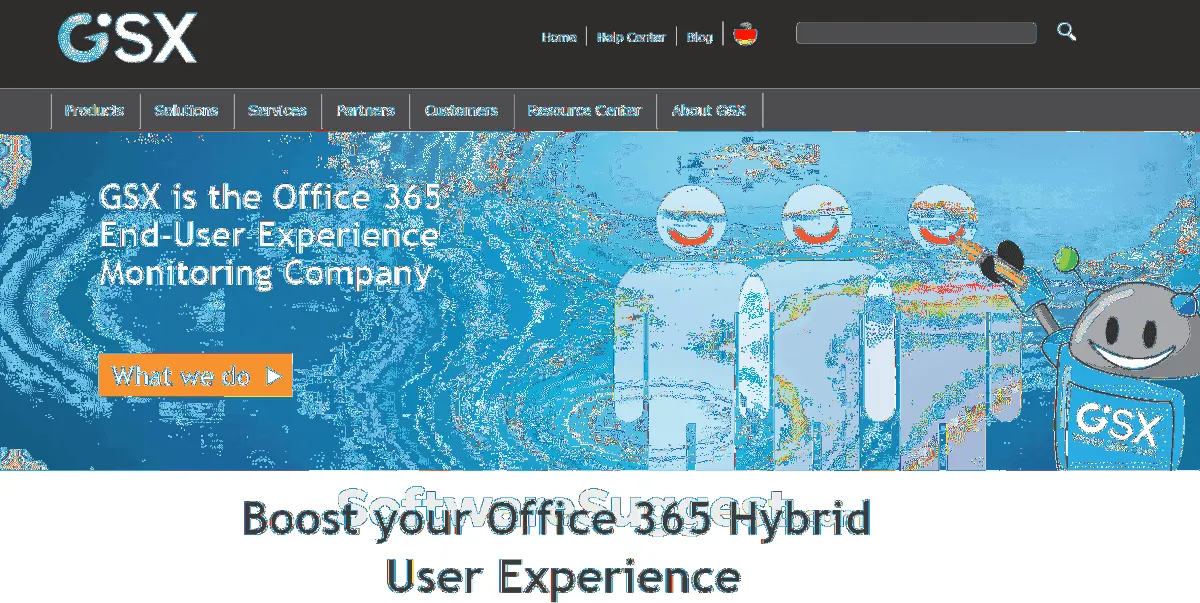
Task: Open the Partners menu
Action: tap(365, 110)
